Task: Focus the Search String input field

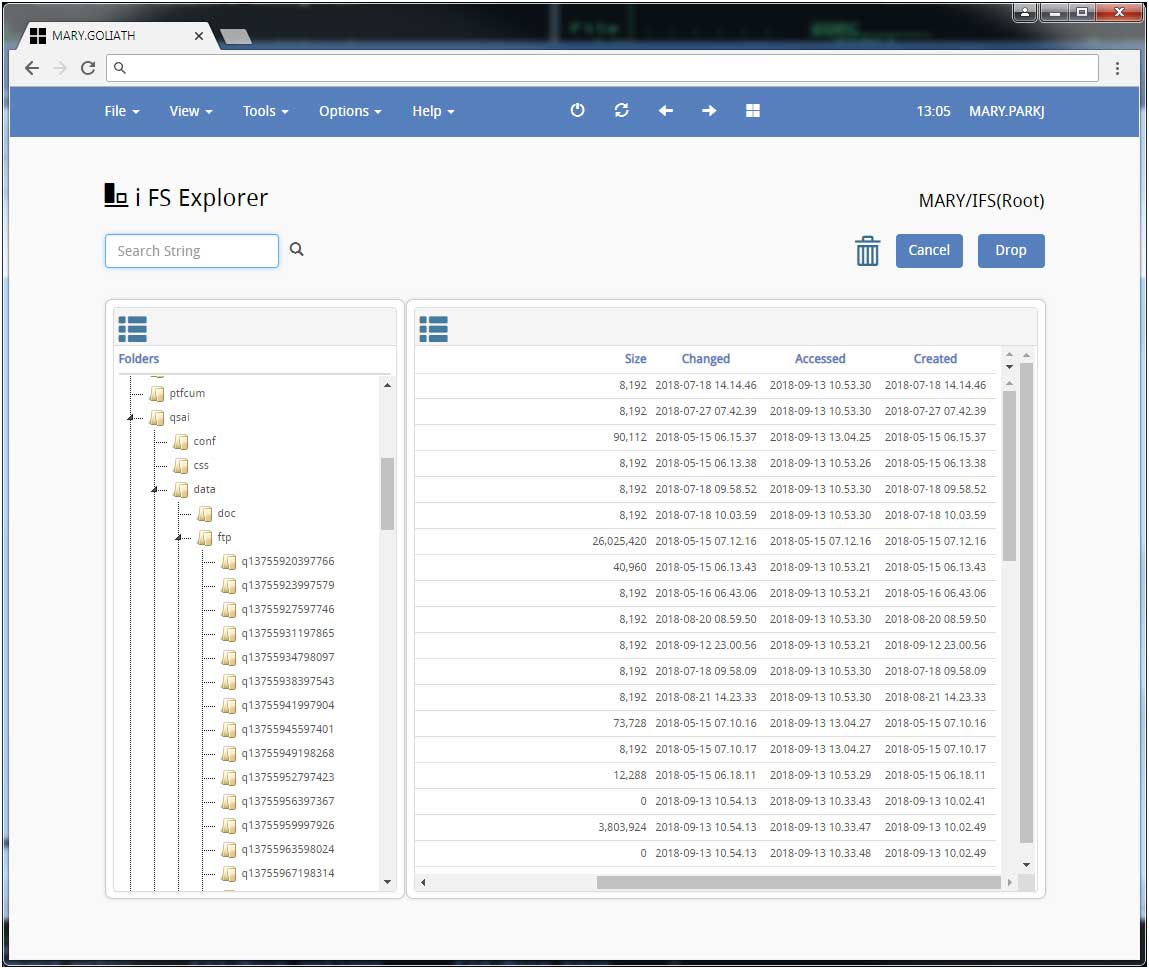Action: click(192, 251)
